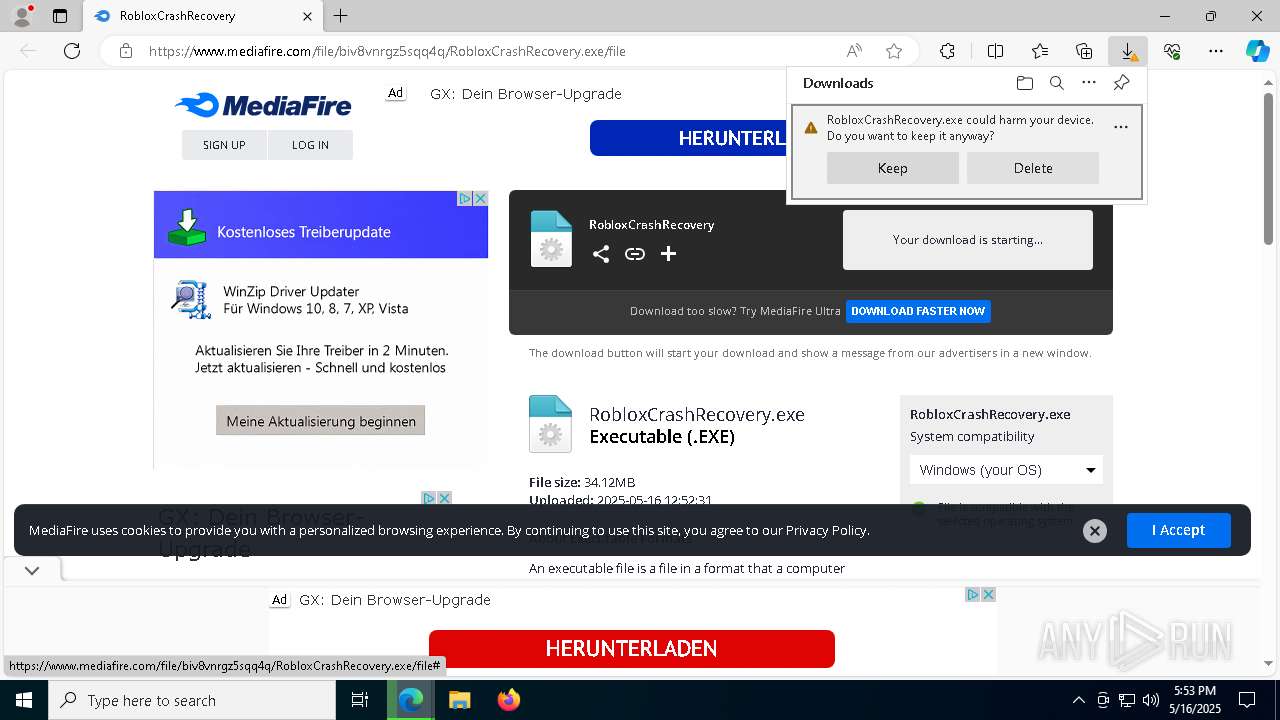Open the Copilot sidebar icon
The image size is (1280, 720).
pos(1257,51)
